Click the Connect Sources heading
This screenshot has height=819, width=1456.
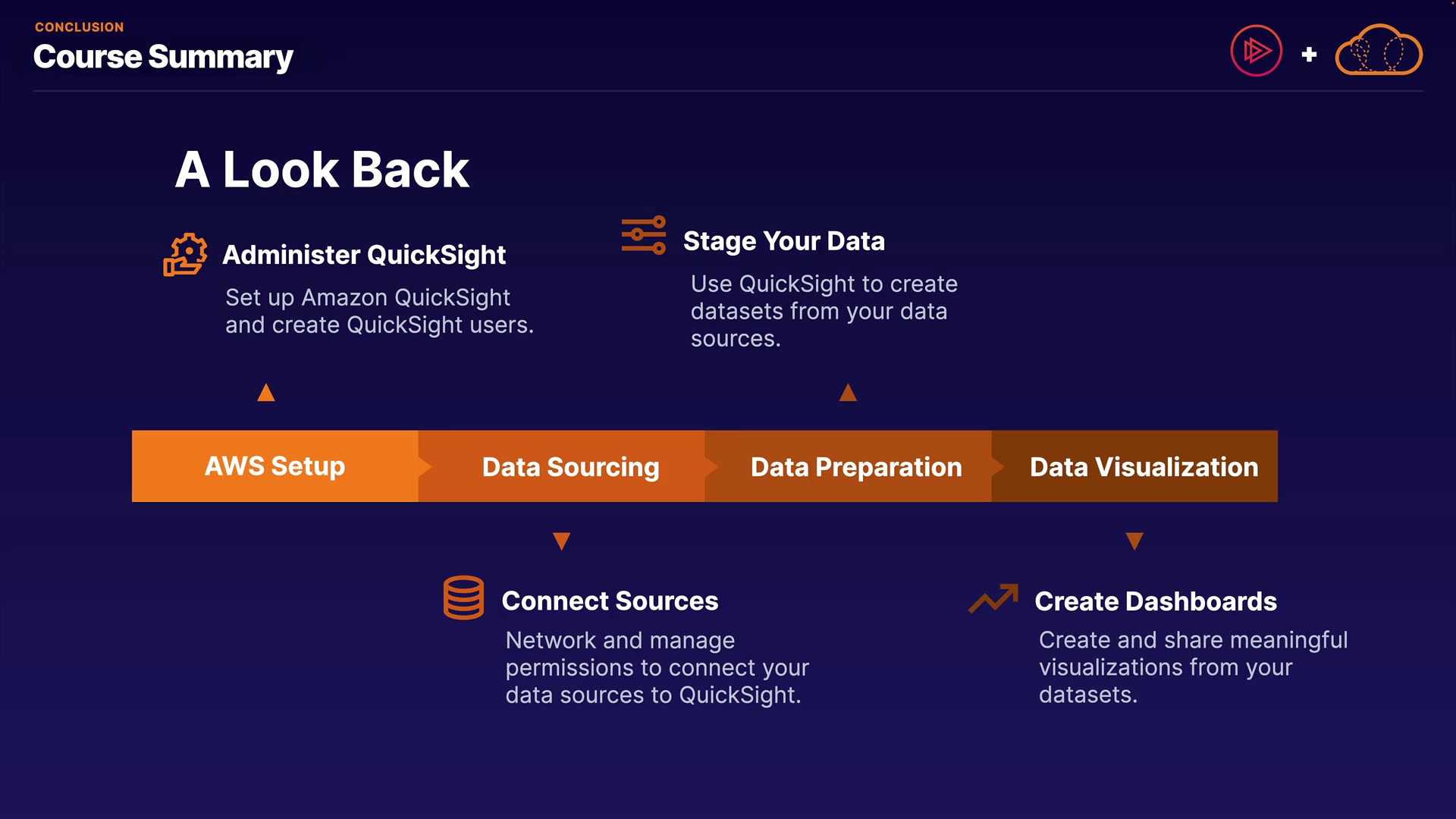coord(610,601)
